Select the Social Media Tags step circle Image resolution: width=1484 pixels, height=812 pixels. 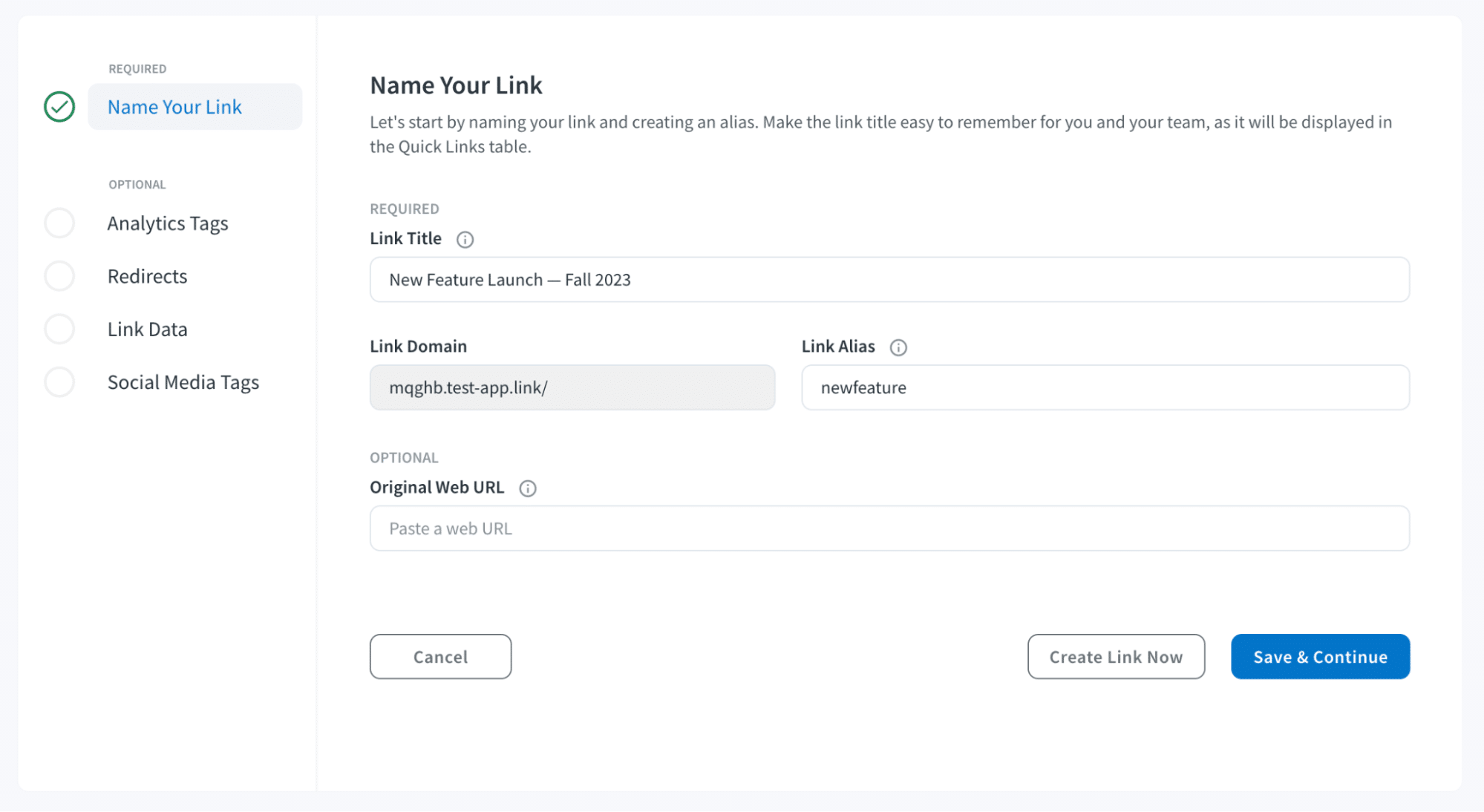pos(59,382)
